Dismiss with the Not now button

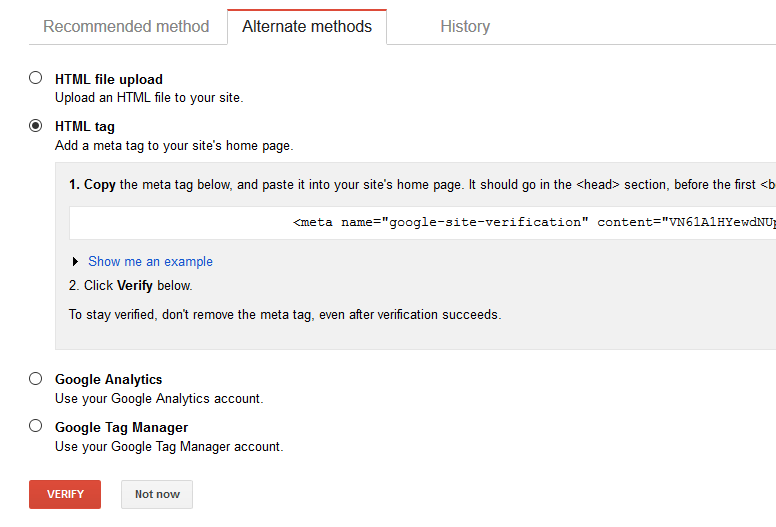[157, 494]
